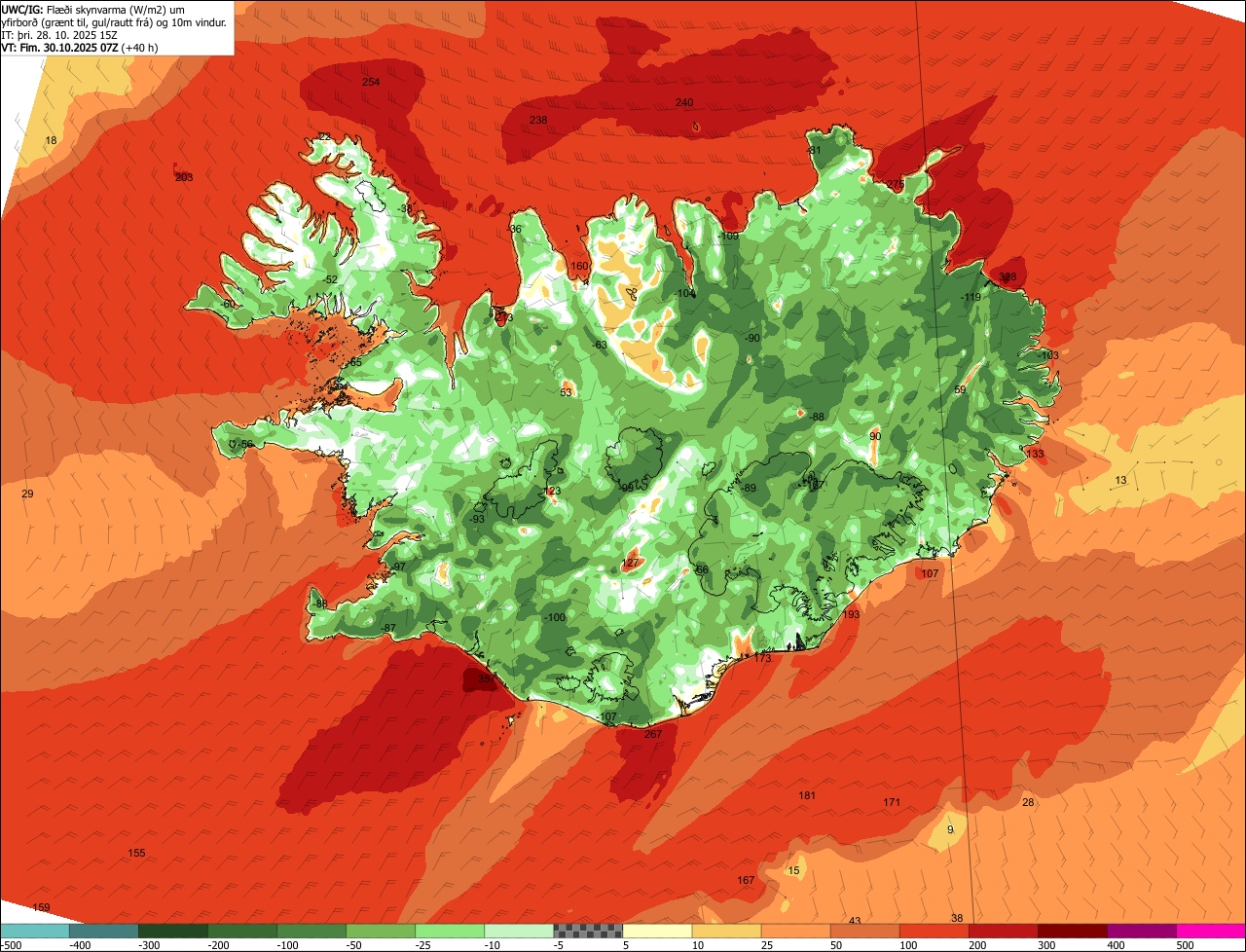Click the 133 value on the southeast coast

(x=1035, y=455)
